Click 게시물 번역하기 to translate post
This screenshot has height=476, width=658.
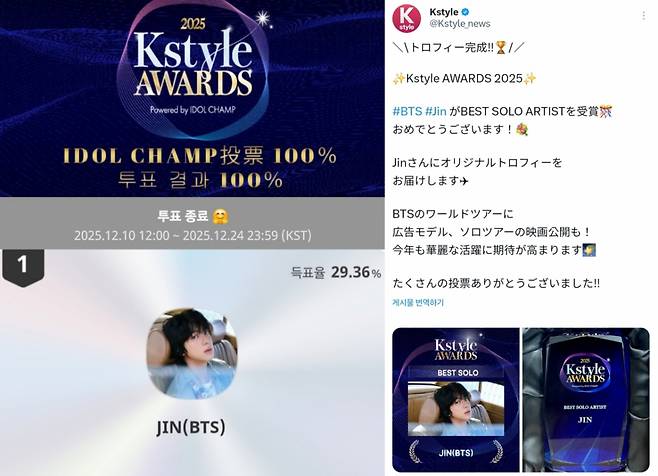pos(418,302)
